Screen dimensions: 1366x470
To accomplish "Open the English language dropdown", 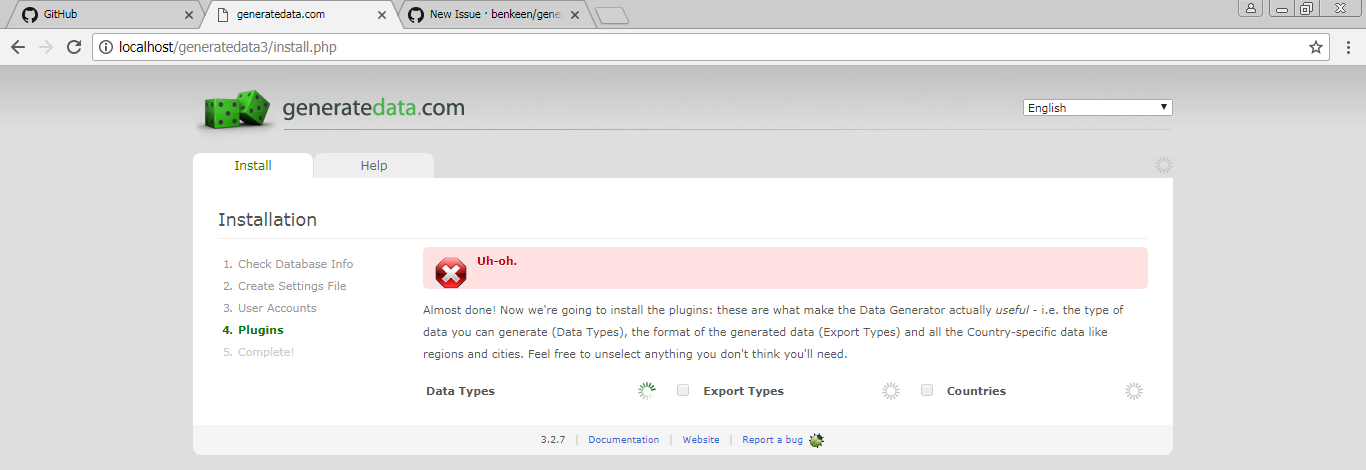I will pos(1097,108).
